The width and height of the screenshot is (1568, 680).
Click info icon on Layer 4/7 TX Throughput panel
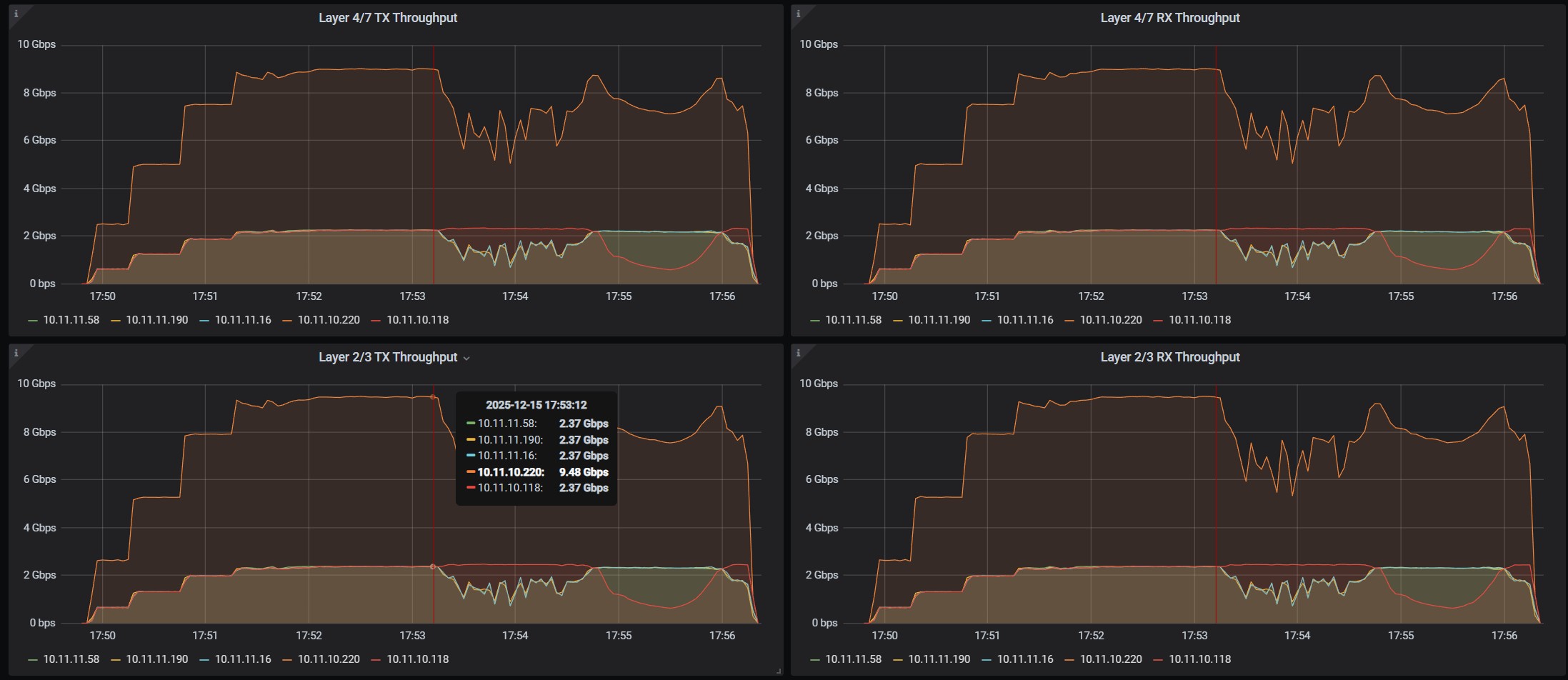point(16,14)
